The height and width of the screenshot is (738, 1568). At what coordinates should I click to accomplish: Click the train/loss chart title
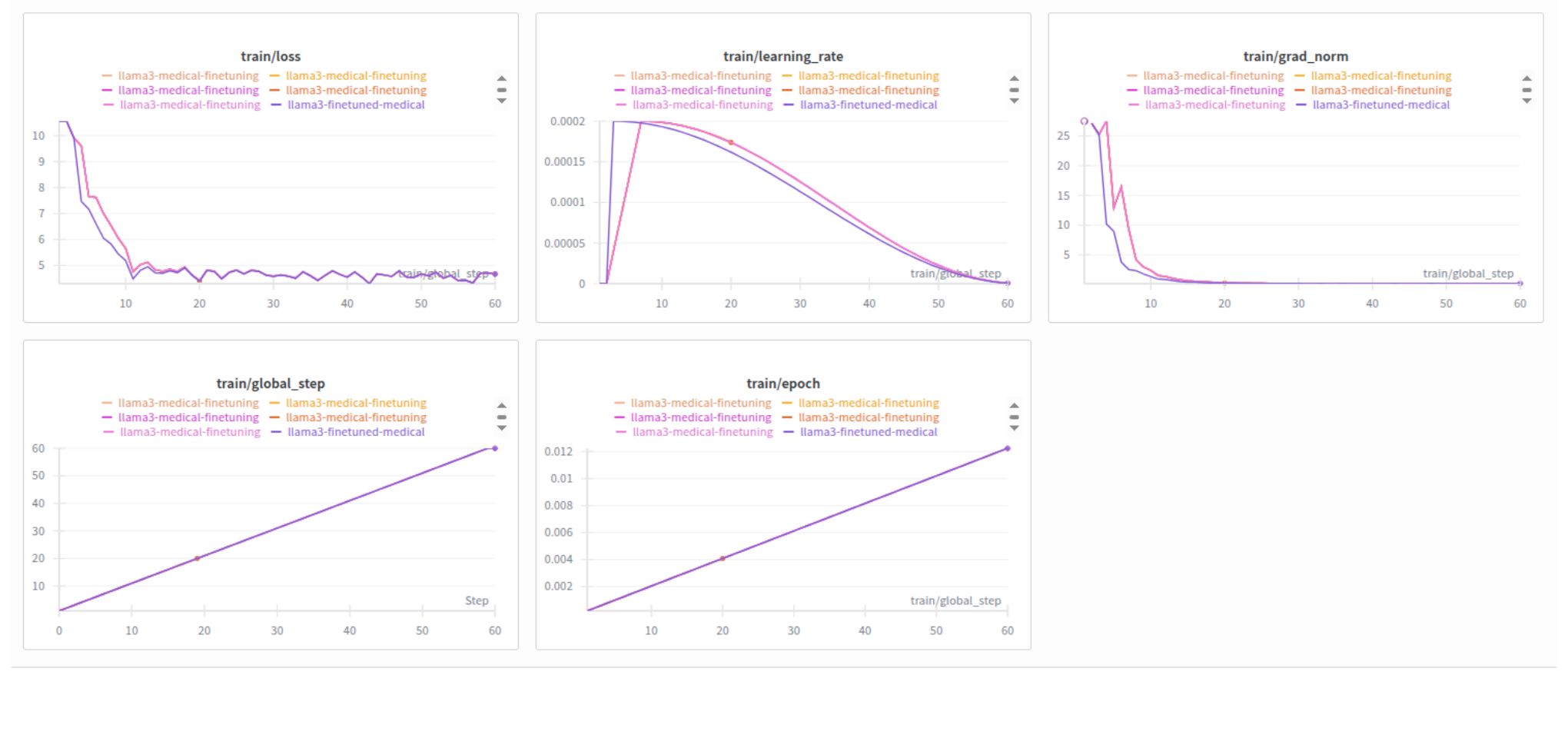[271, 56]
